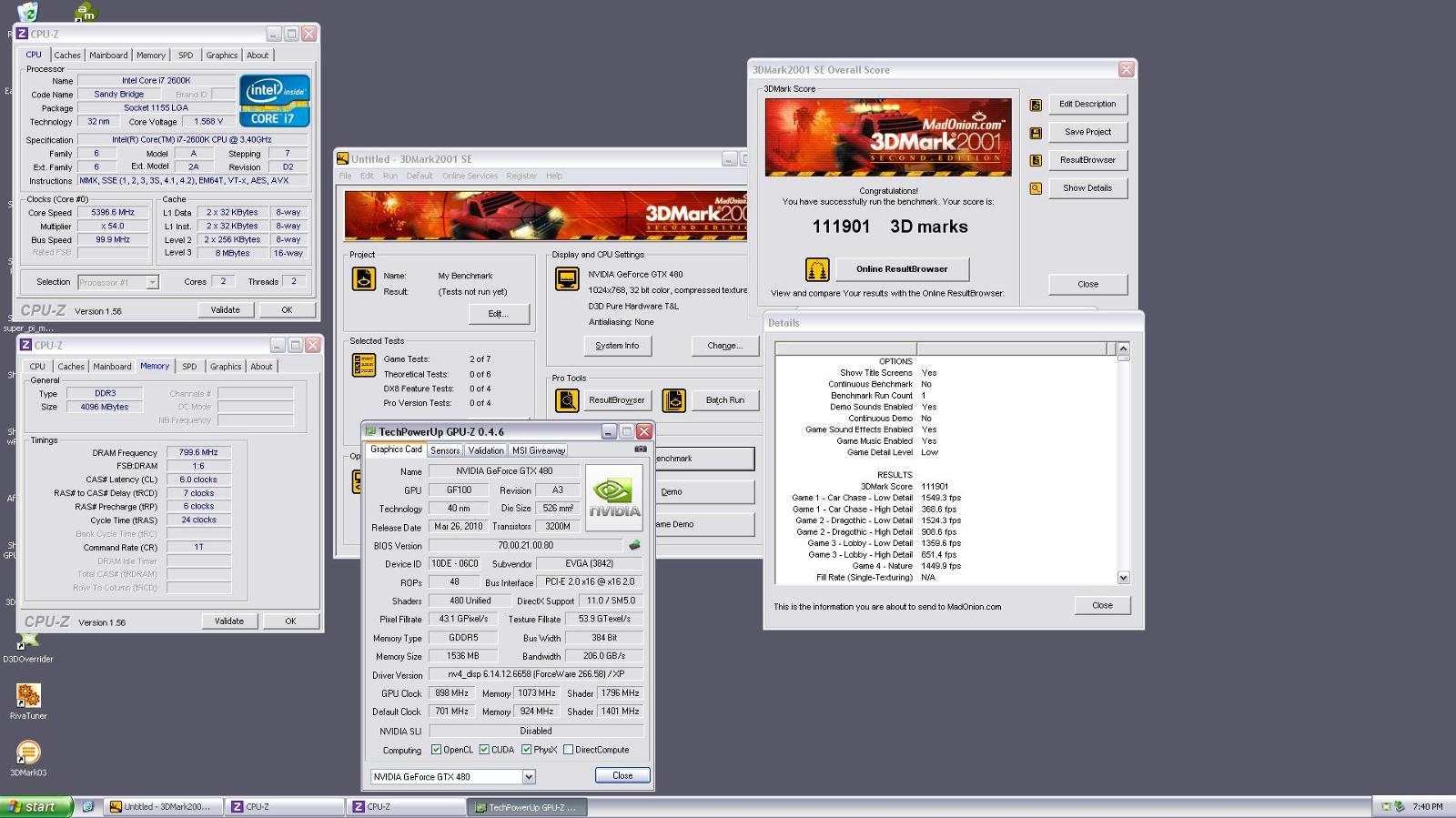This screenshot has width=1456, height=818.
Task: Open the Processor #1 selection dropdown in CPU-Z
Action: tap(152, 283)
